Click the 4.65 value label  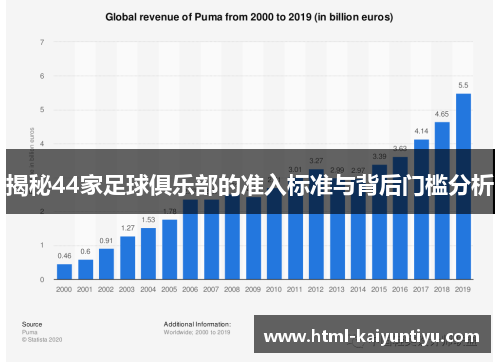442,114
